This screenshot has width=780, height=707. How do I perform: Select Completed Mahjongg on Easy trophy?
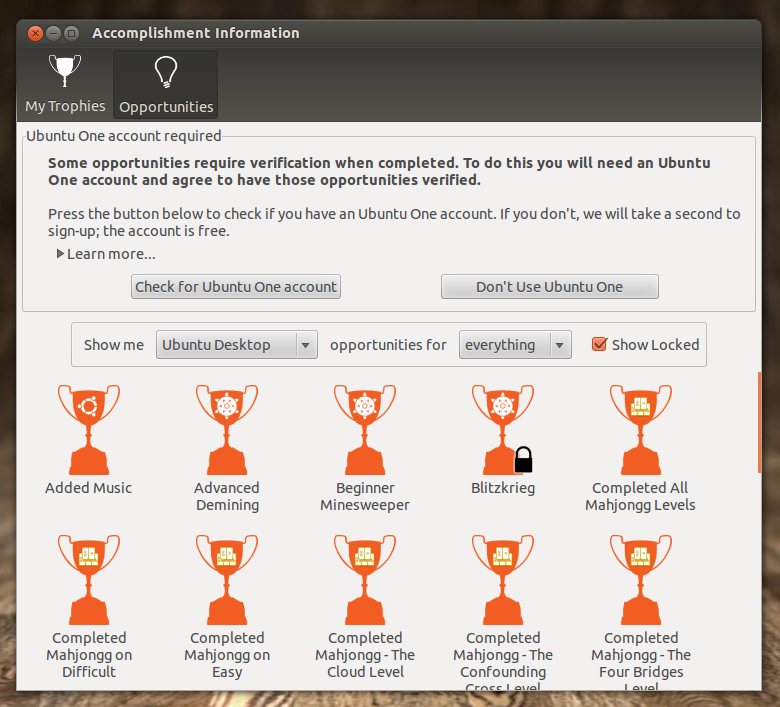[227, 579]
